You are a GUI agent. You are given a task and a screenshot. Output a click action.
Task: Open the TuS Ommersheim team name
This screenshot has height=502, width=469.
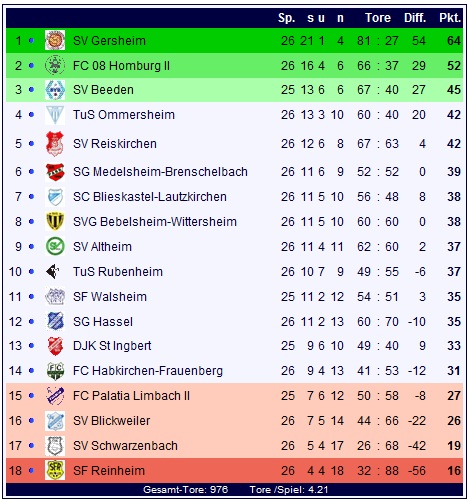point(124,115)
